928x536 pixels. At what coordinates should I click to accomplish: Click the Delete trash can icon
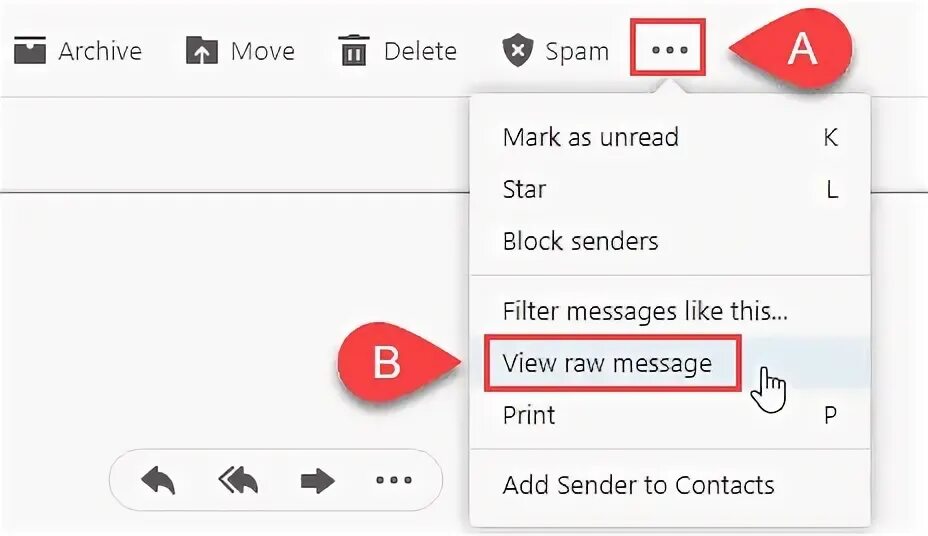[x=354, y=50]
